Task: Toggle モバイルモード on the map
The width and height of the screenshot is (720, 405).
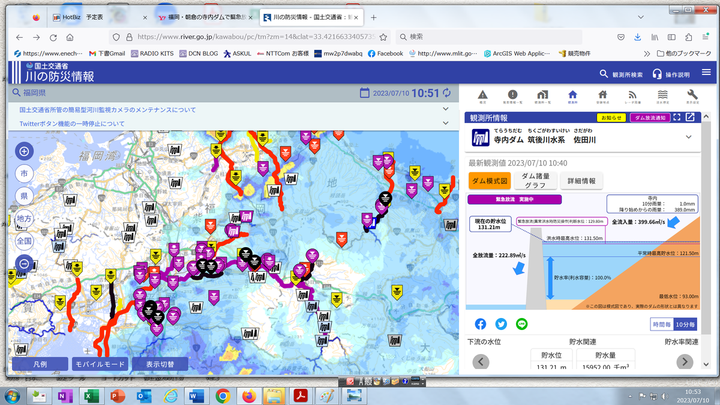Action: click(x=100, y=364)
